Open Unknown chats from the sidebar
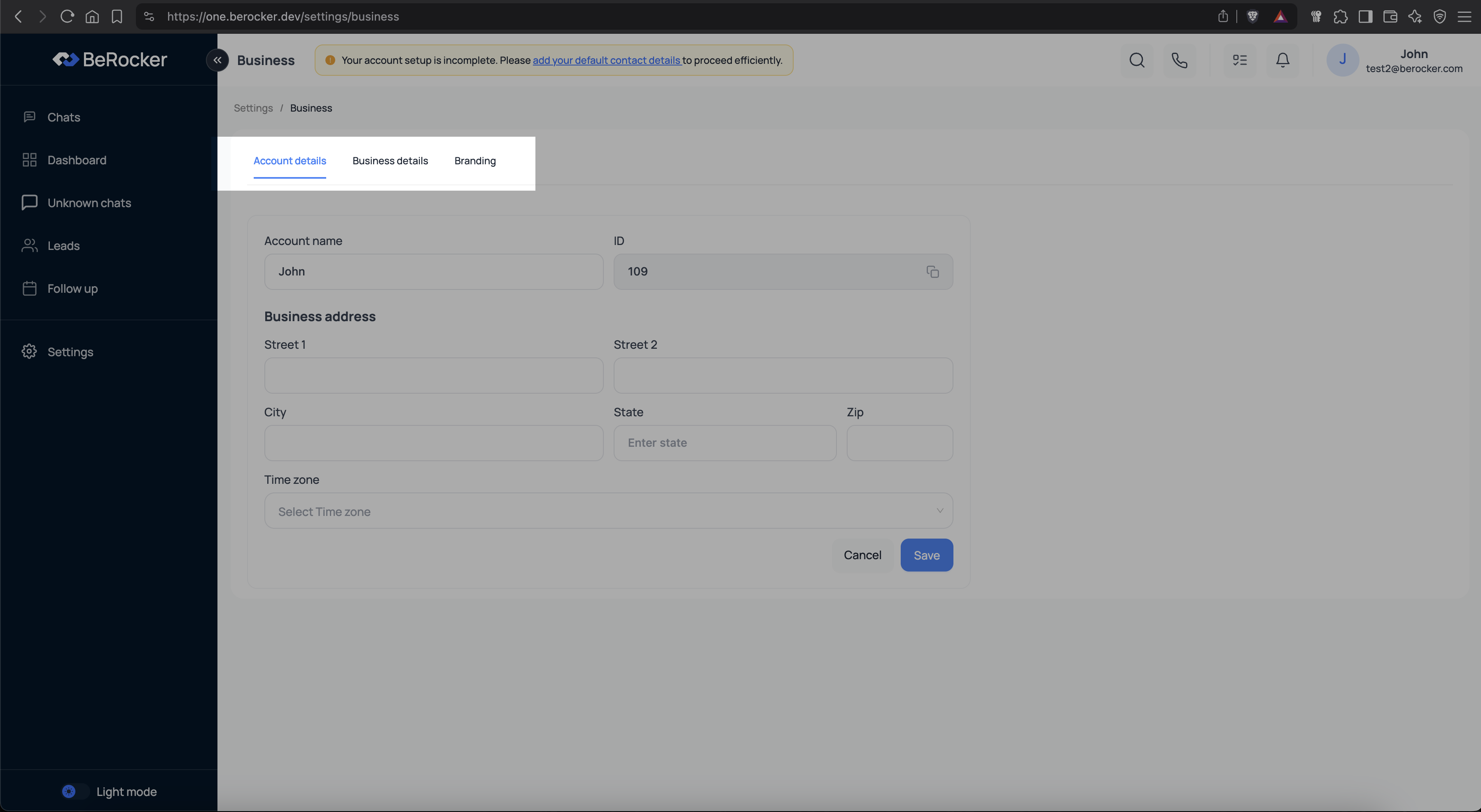The image size is (1481, 812). 89,203
